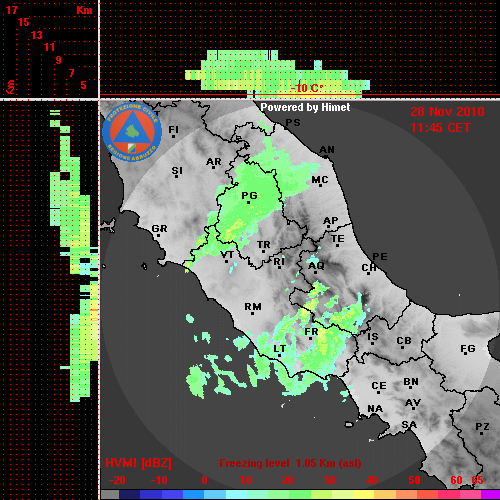Click the IS city label

(x=373, y=337)
